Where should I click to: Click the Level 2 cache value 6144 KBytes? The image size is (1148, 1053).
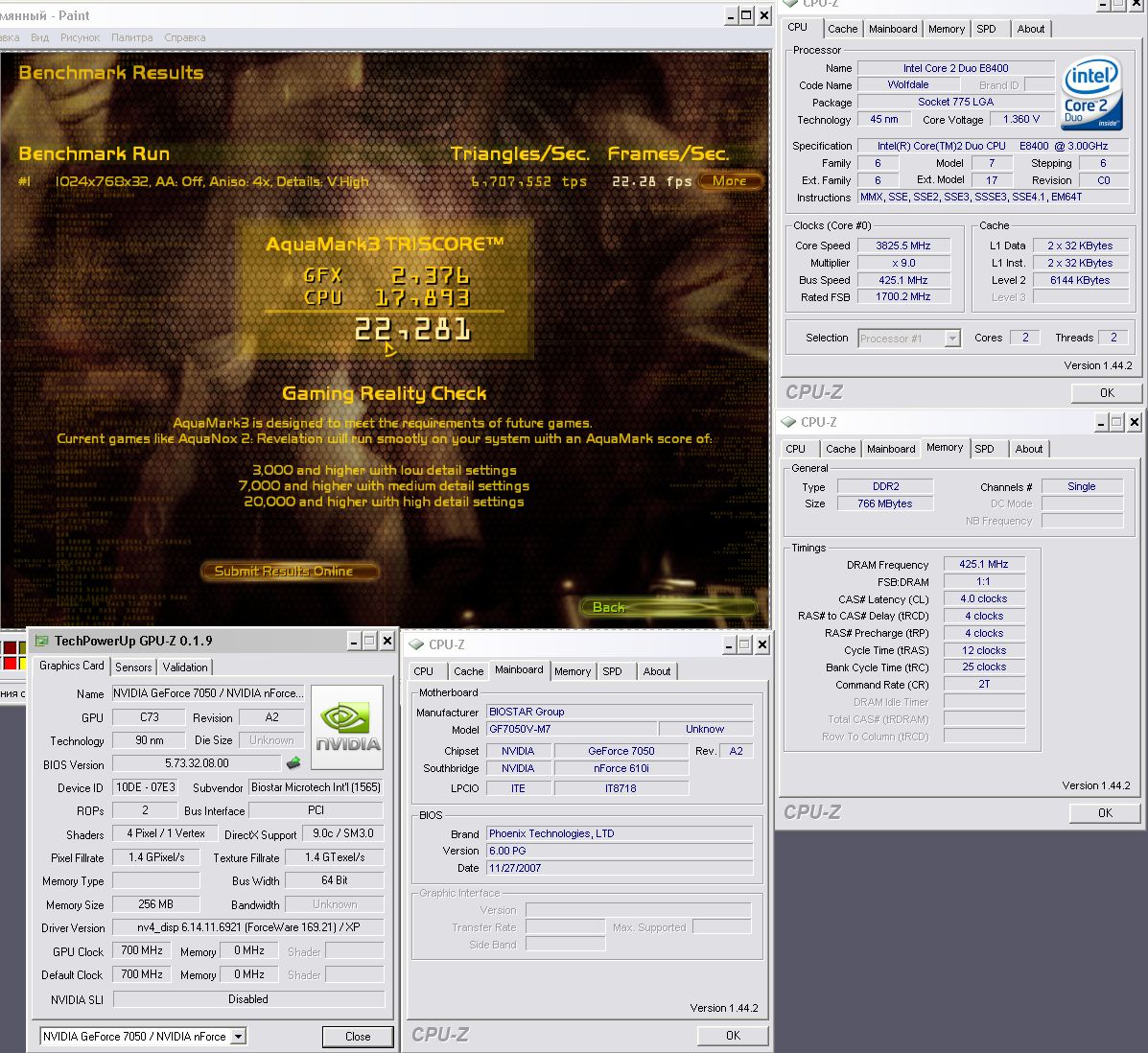(x=1080, y=280)
